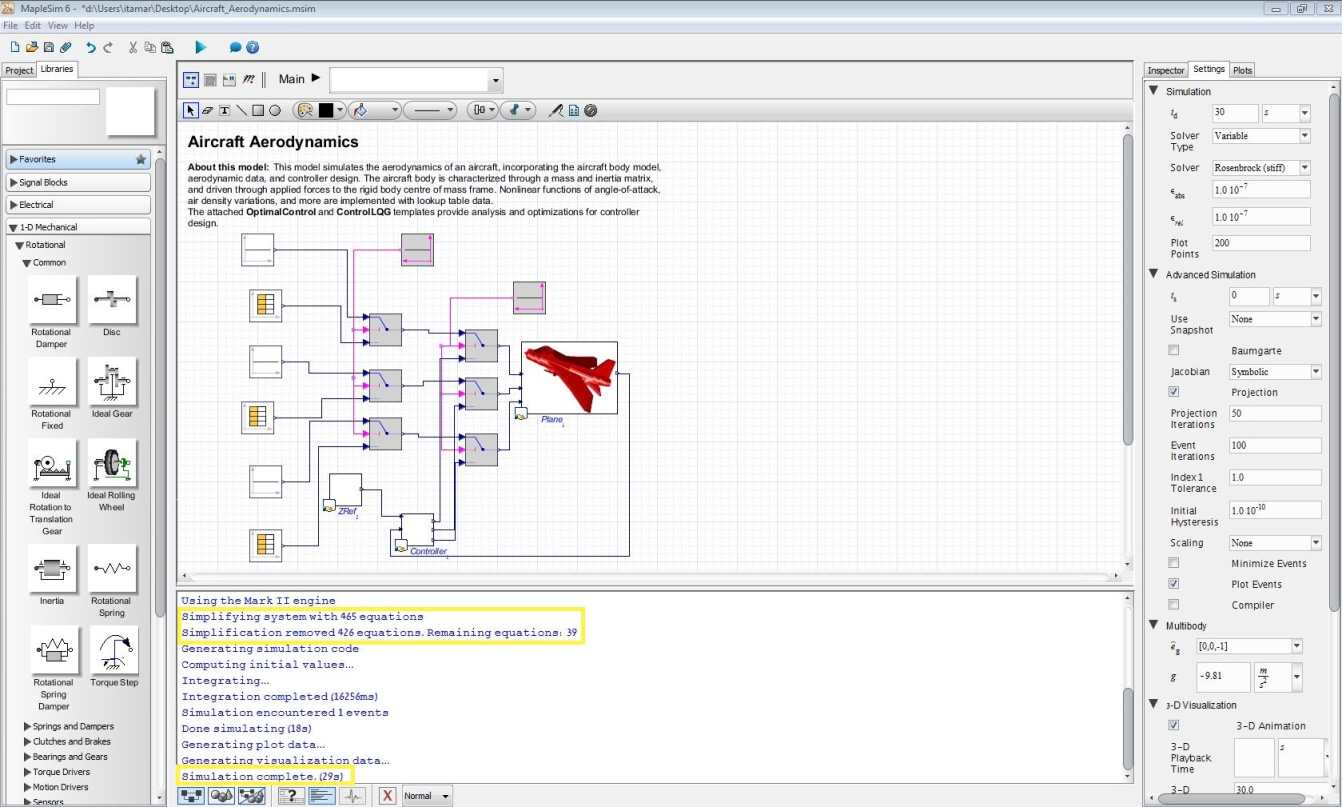Toggle the Compiler checkbox
This screenshot has width=1342, height=807.
1173,604
